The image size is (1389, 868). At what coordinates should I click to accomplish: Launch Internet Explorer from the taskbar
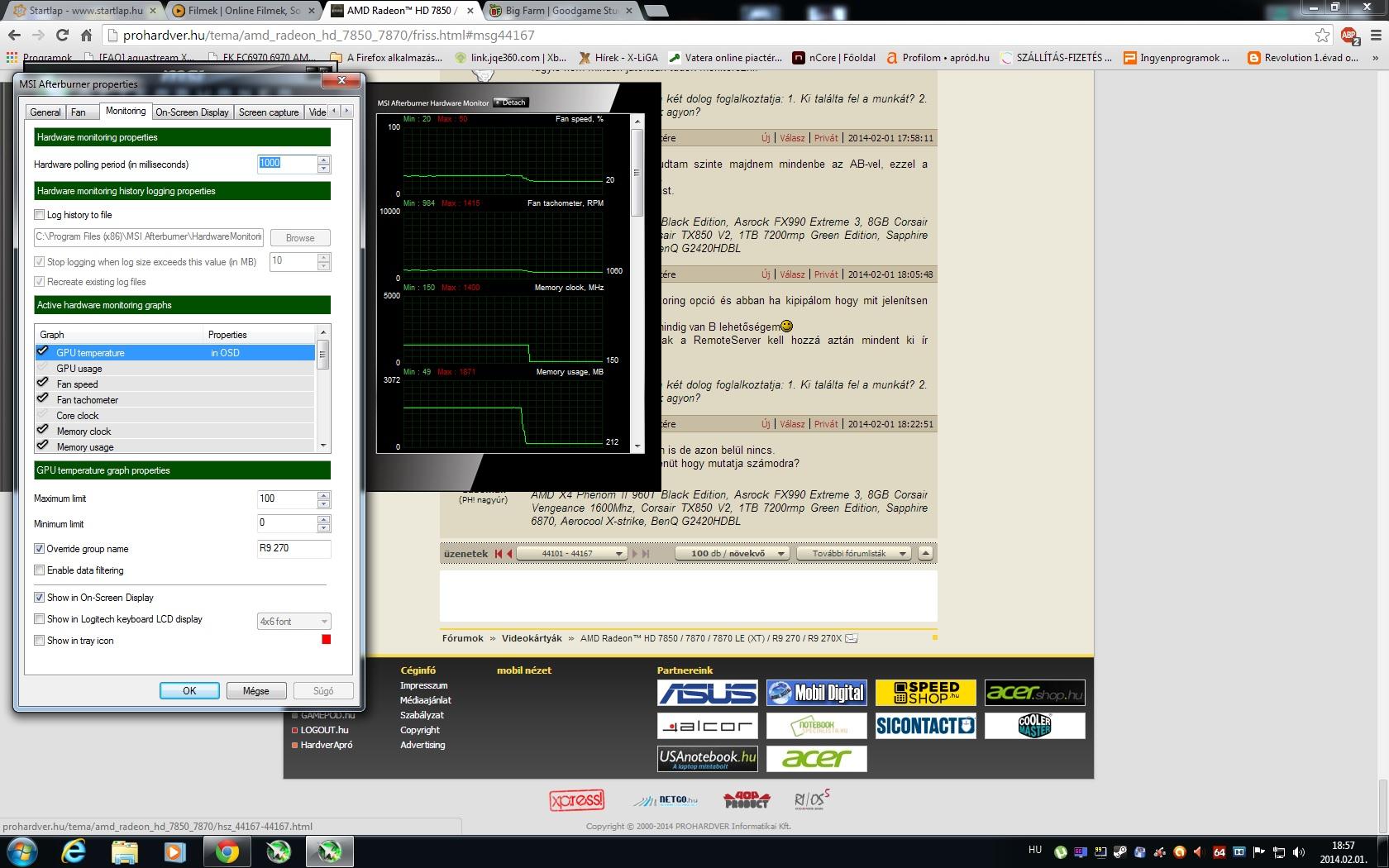(x=74, y=851)
